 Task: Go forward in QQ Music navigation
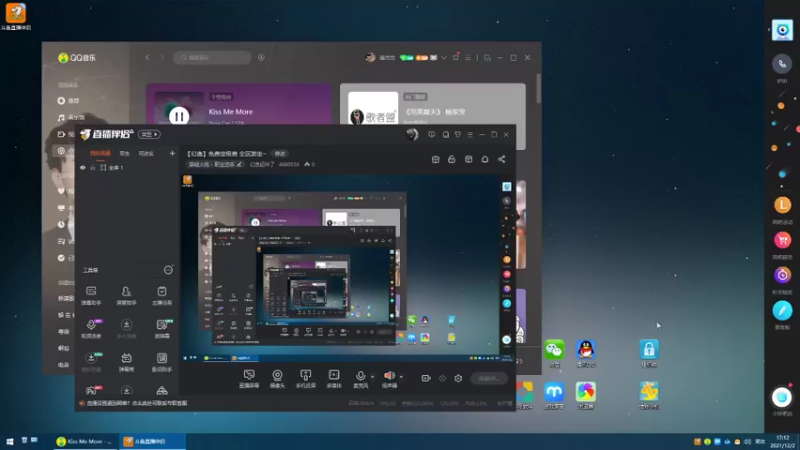[162, 58]
